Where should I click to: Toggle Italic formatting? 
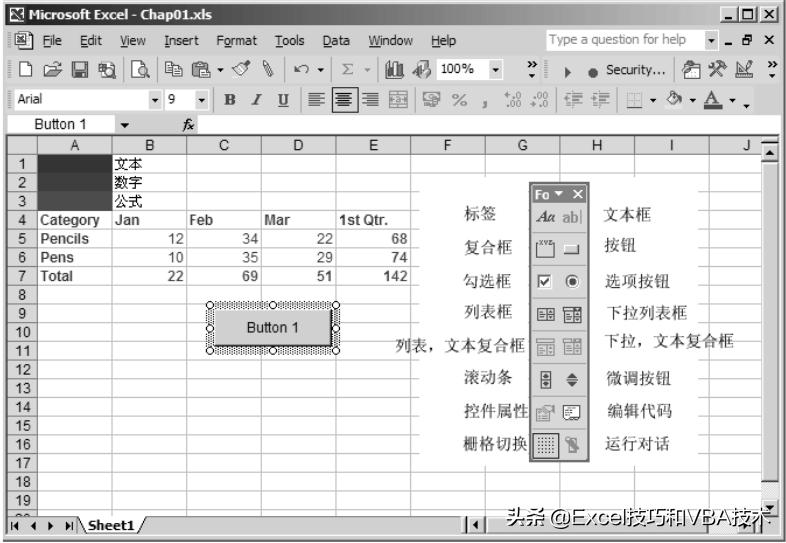click(x=257, y=100)
